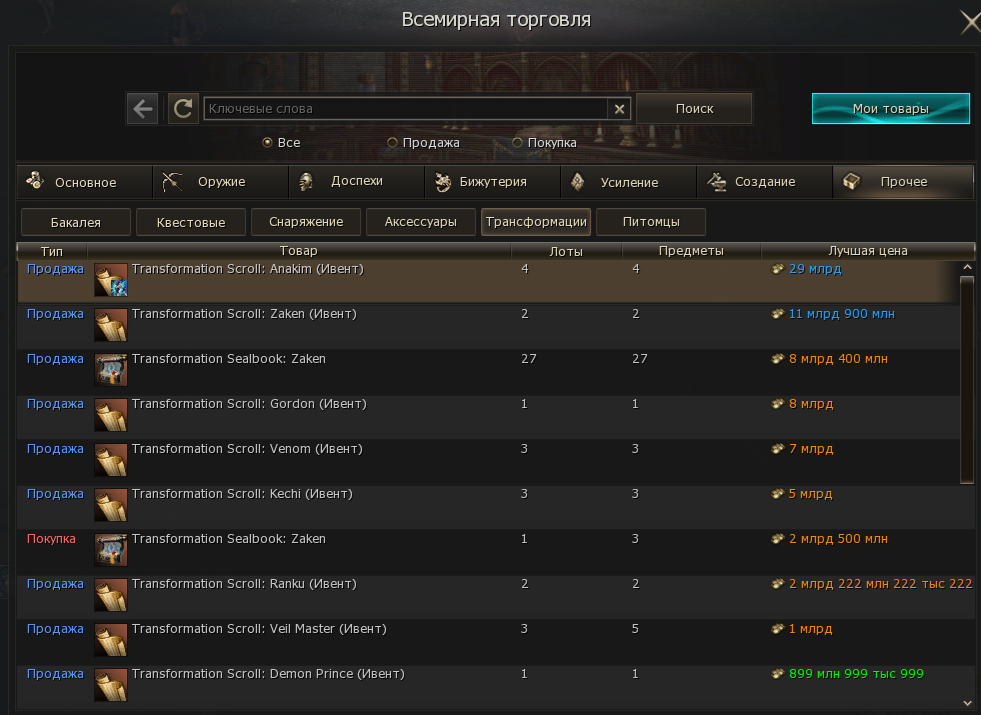Click the Gordon scroll item icon
This screenshot has height=715, width=981.
click(x=111, y=415)
